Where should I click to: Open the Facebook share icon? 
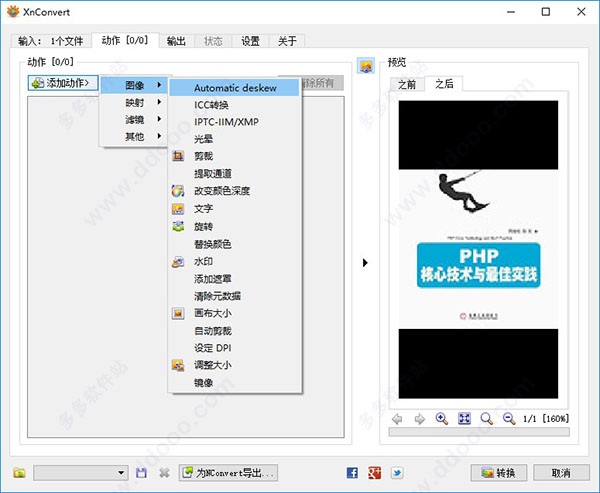click(x=352, y=473)
